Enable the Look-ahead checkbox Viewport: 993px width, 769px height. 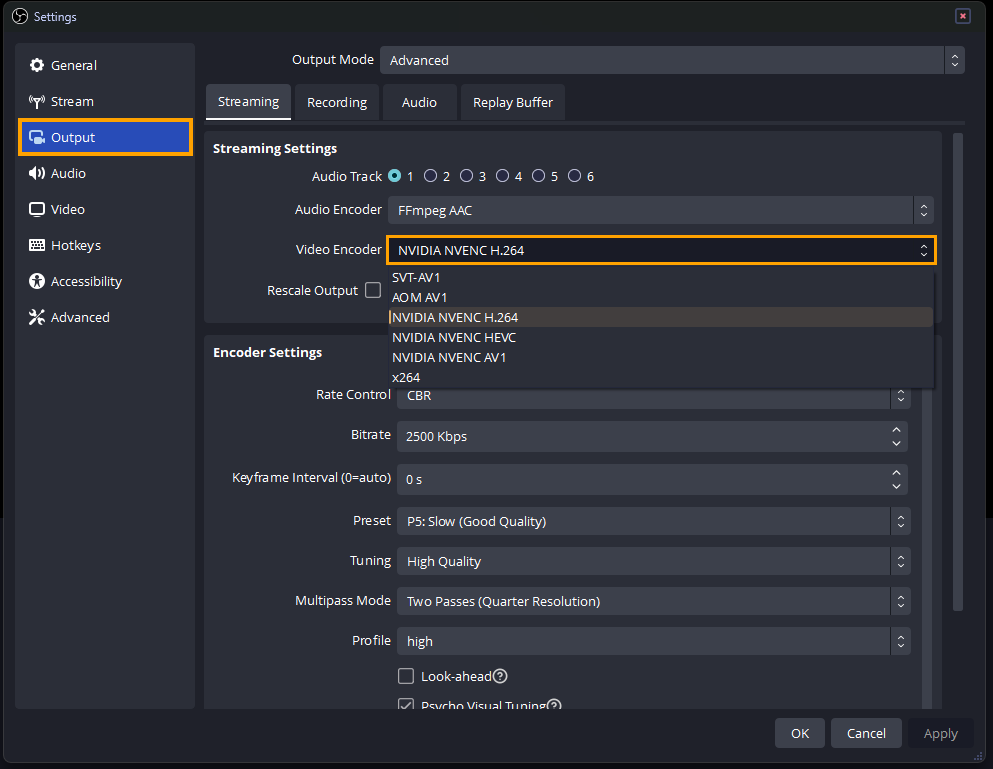[406, 677]
